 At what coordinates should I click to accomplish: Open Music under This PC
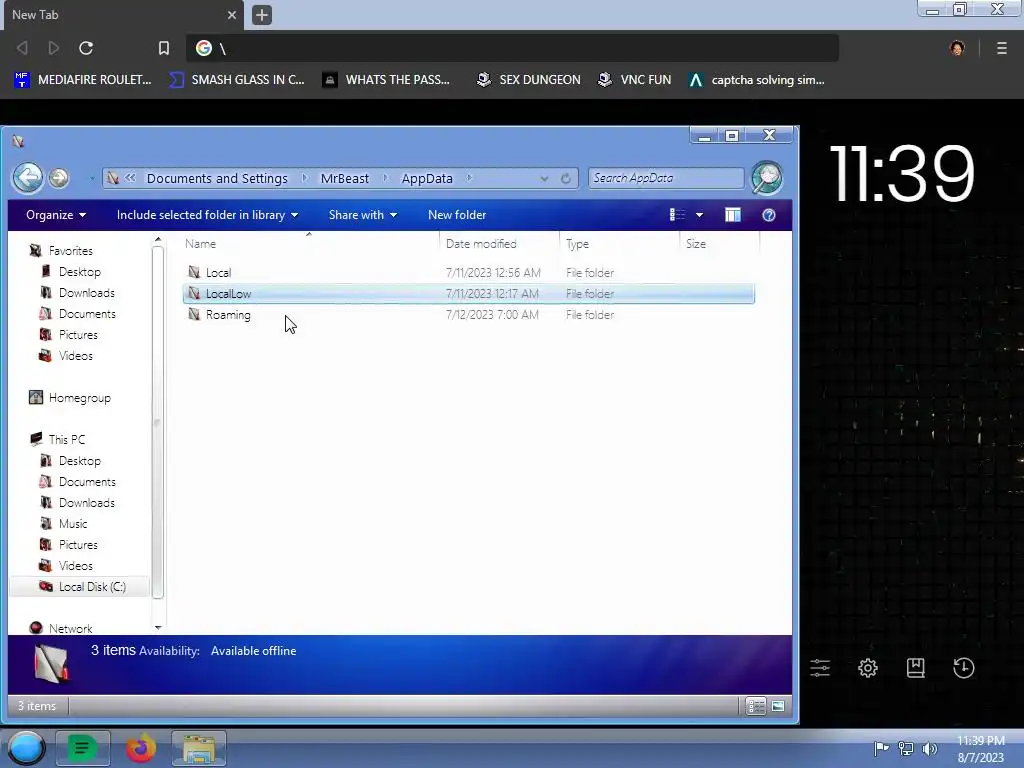[x=72, y=524]
